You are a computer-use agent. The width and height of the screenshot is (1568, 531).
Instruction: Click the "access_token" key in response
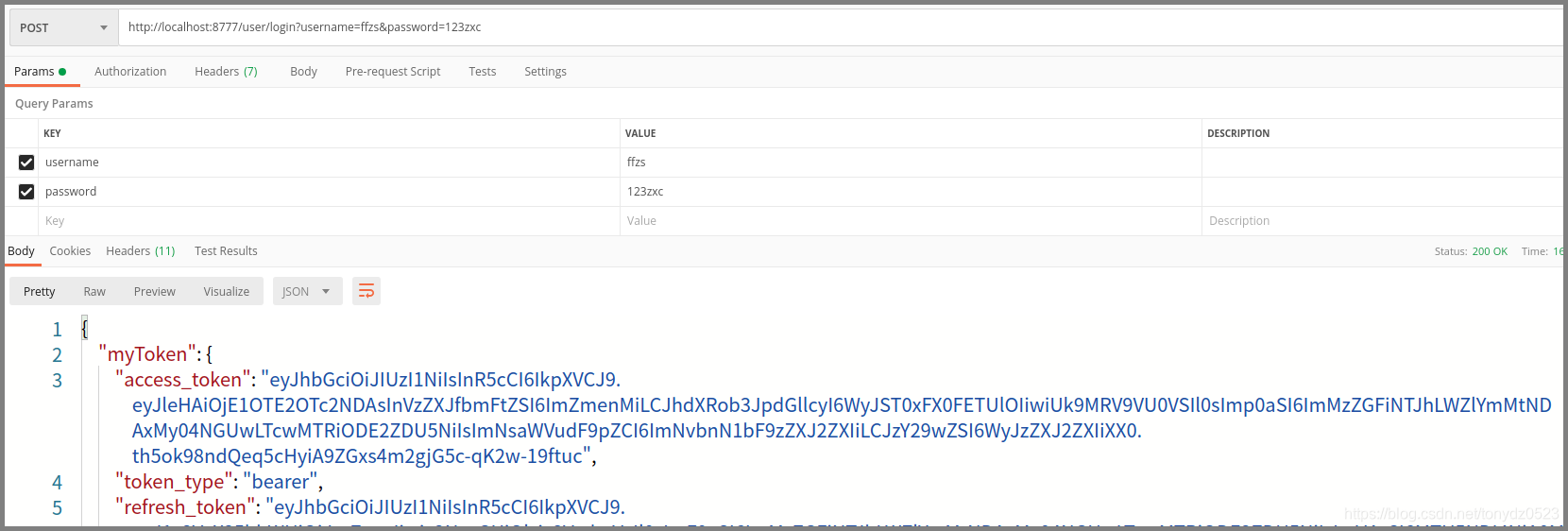(x=183, y=380)
